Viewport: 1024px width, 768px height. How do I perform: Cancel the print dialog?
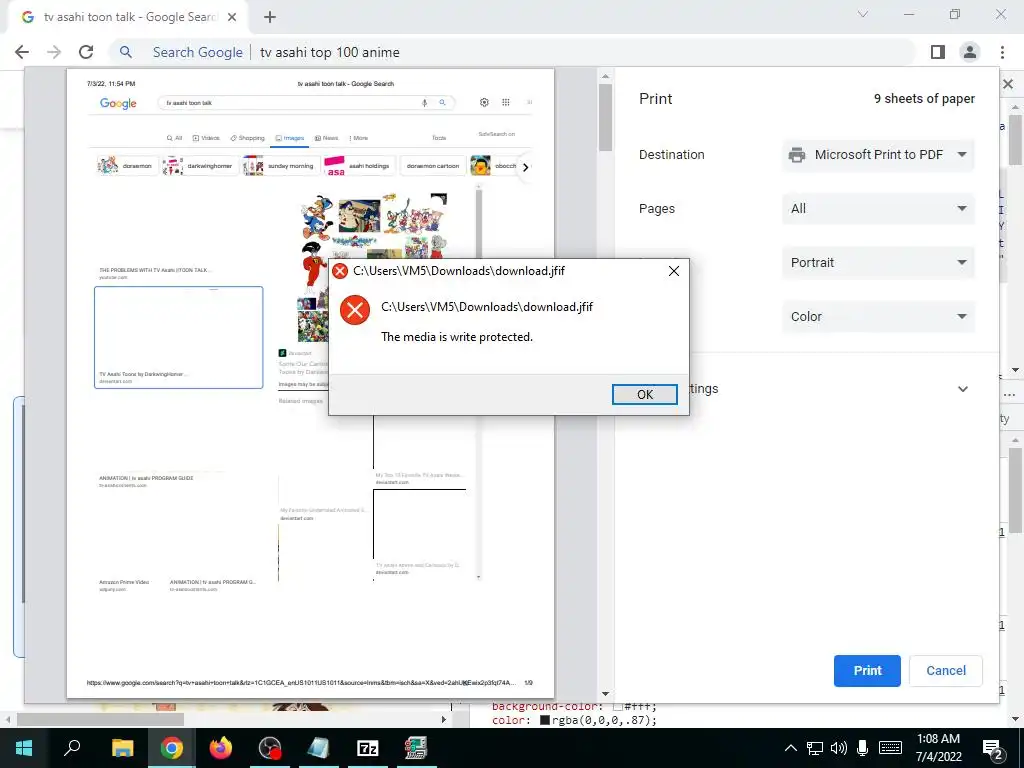coord(946,671)
